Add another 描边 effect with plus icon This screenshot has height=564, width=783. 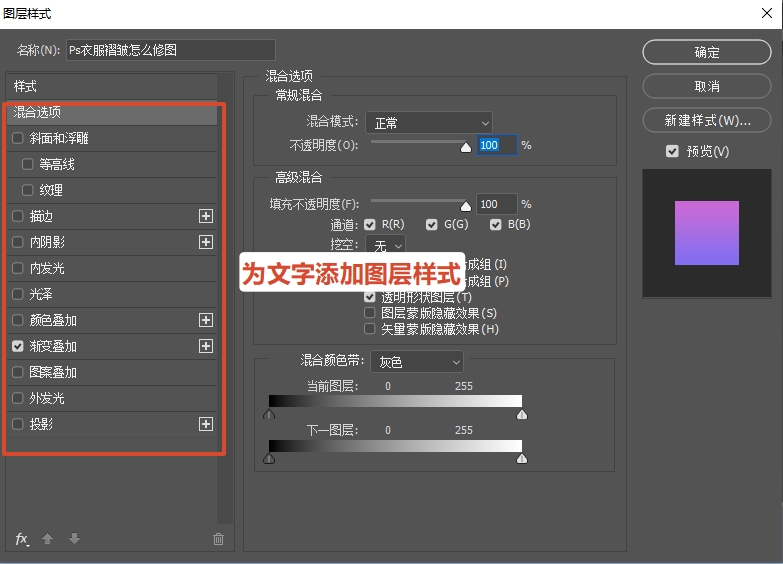click(206, 216)
